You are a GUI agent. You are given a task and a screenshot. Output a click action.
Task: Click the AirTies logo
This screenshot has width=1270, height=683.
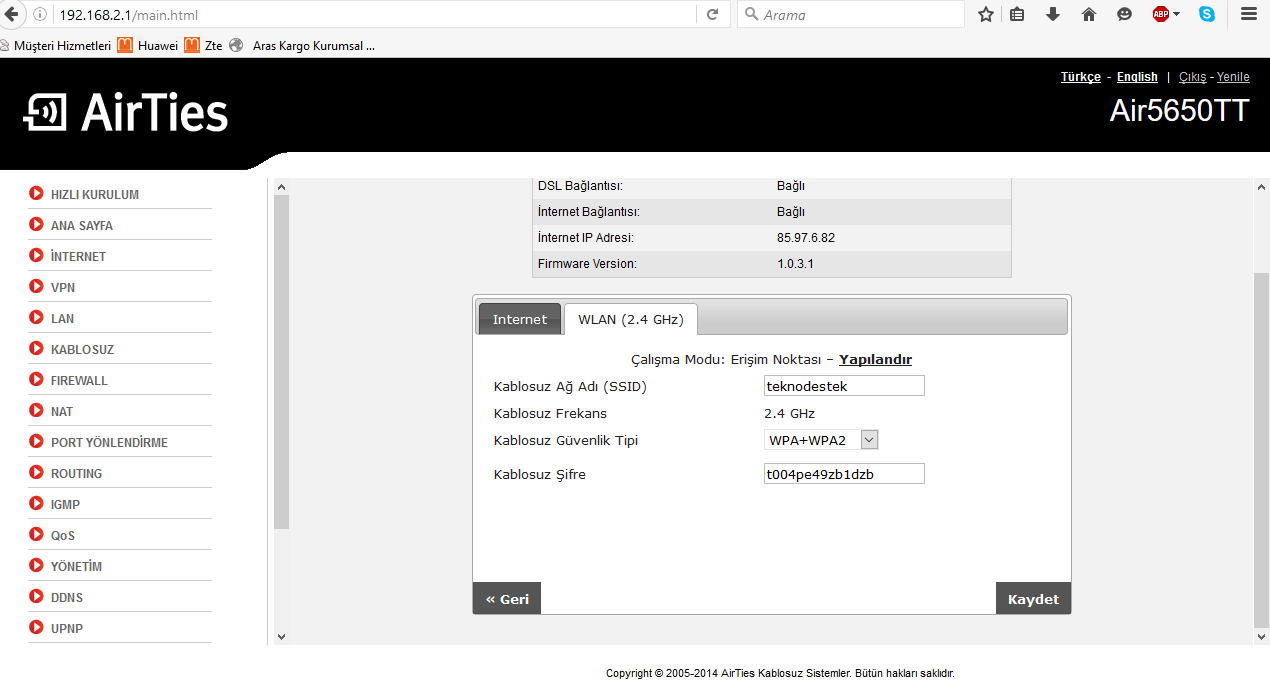pyautogui.click(x=126, y=113)
